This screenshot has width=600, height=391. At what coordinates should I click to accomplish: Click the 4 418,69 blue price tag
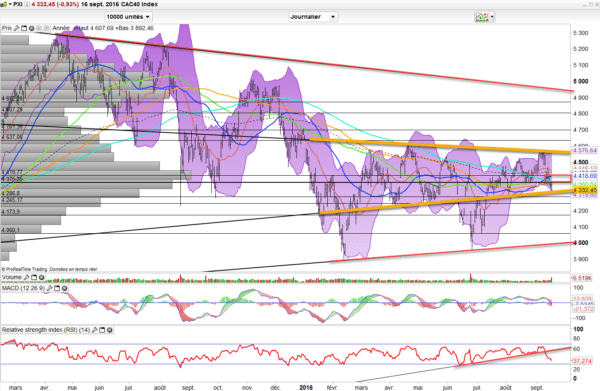tap(585, 176)
